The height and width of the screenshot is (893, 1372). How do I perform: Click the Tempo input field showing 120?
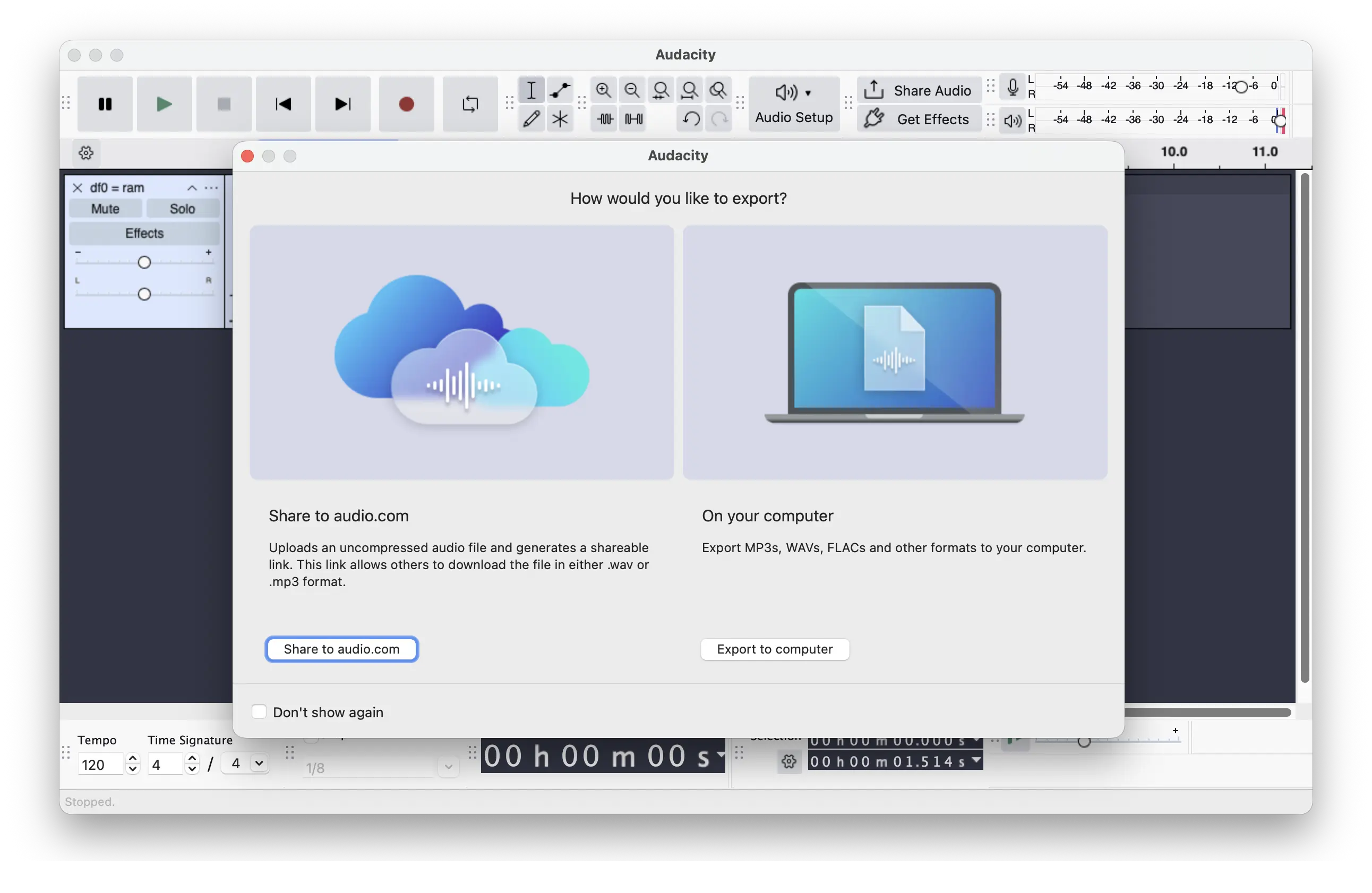click(x=100, y=765)
